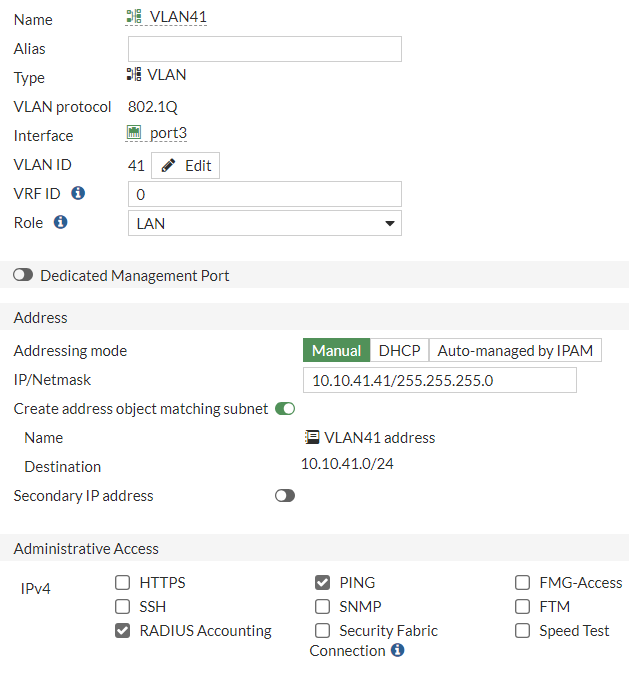This screenshot has width=629, height=675.
Task: Disable Create address object matching subnet
Action: coord(285,408)
